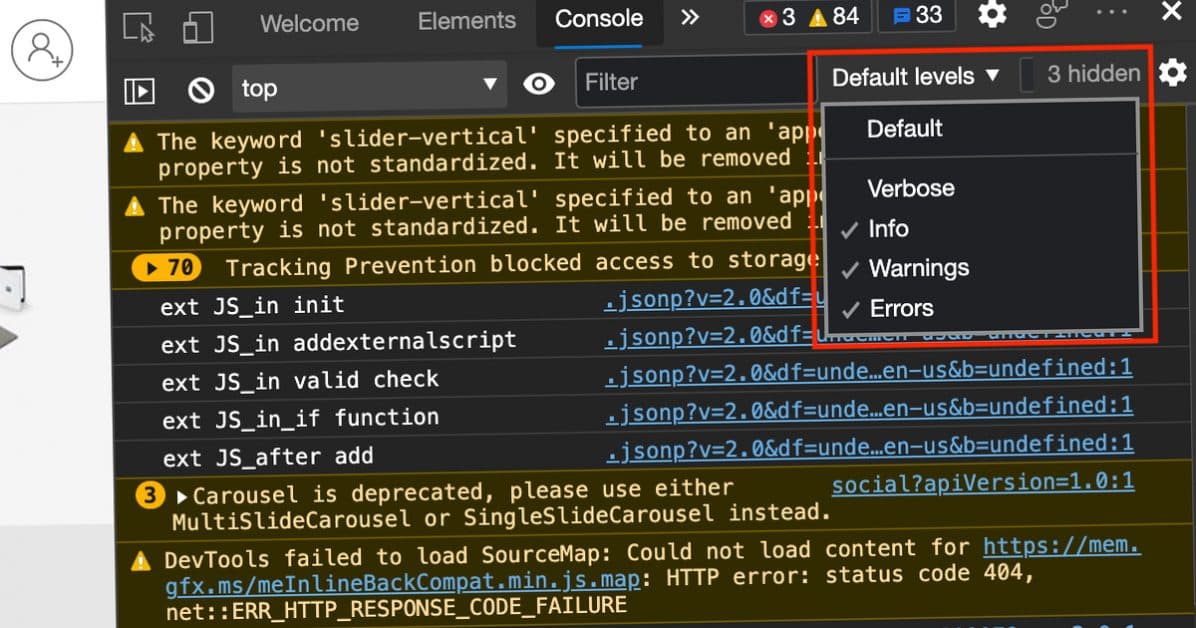Uncheck the Info log level
1196x628 pixels.
pyautogui.click(x=887, y=229)
